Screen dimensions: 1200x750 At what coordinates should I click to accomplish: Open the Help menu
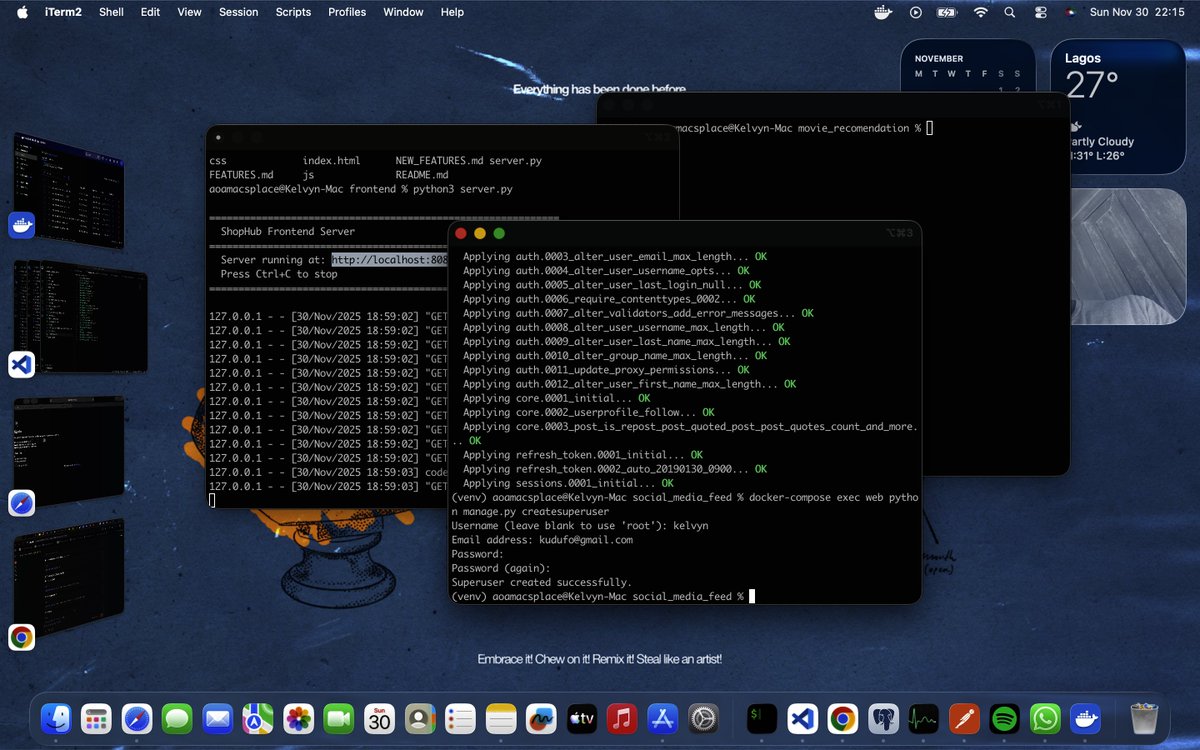(x=452, y=12)
